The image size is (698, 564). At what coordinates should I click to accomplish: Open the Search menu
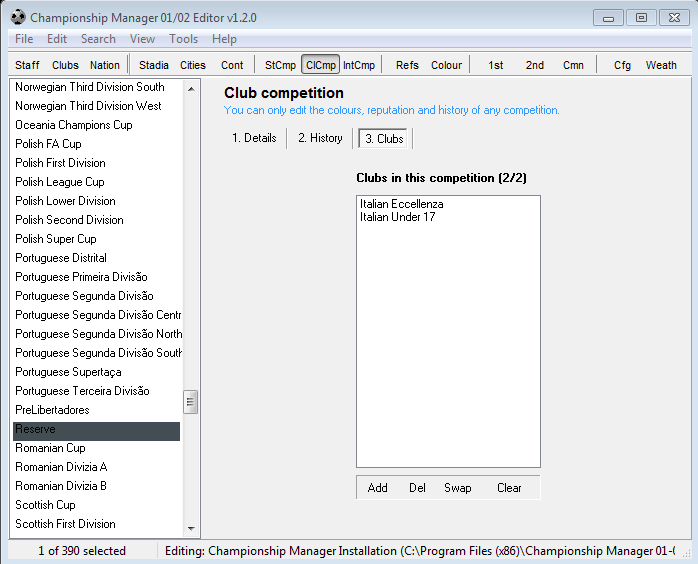pyautogui.click(x=98, y=39)
